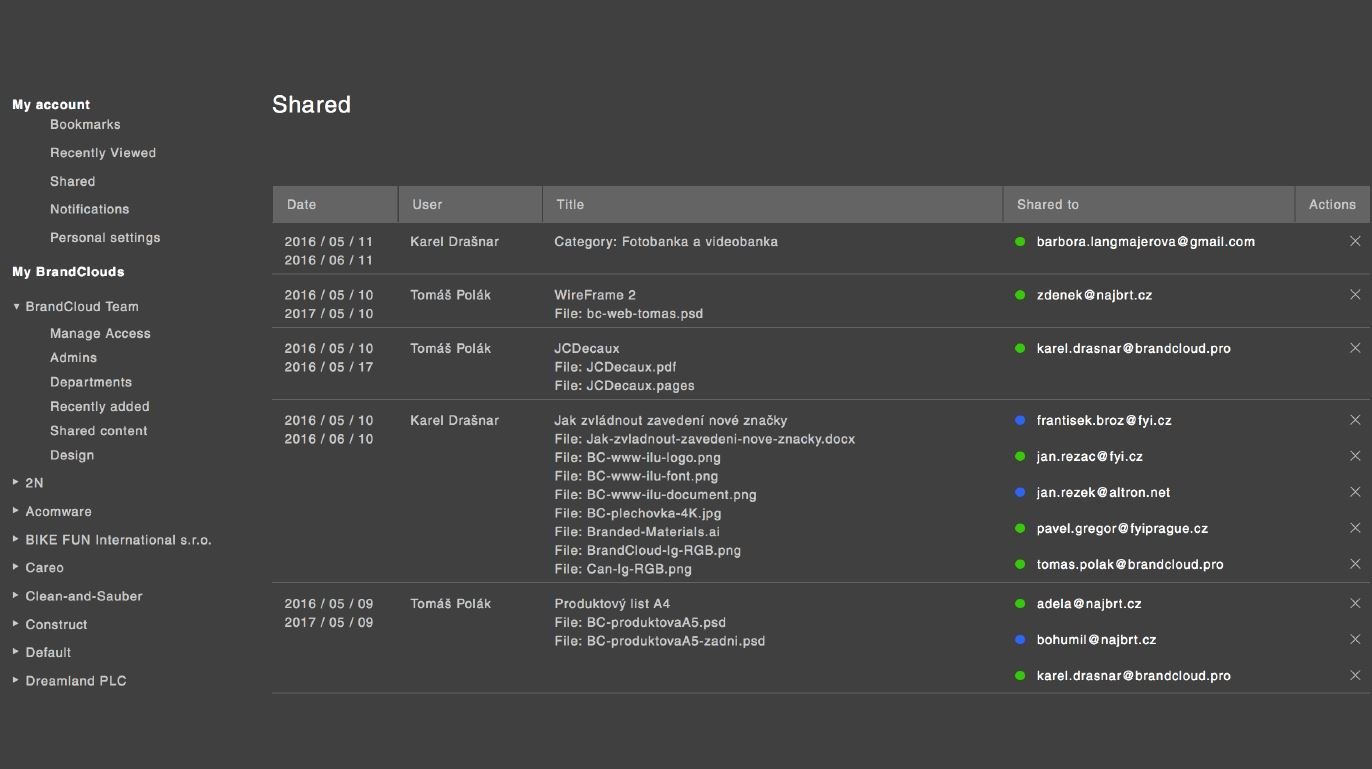Open Bookmarks in My account

pyautogui.click(x=85, y=125)
